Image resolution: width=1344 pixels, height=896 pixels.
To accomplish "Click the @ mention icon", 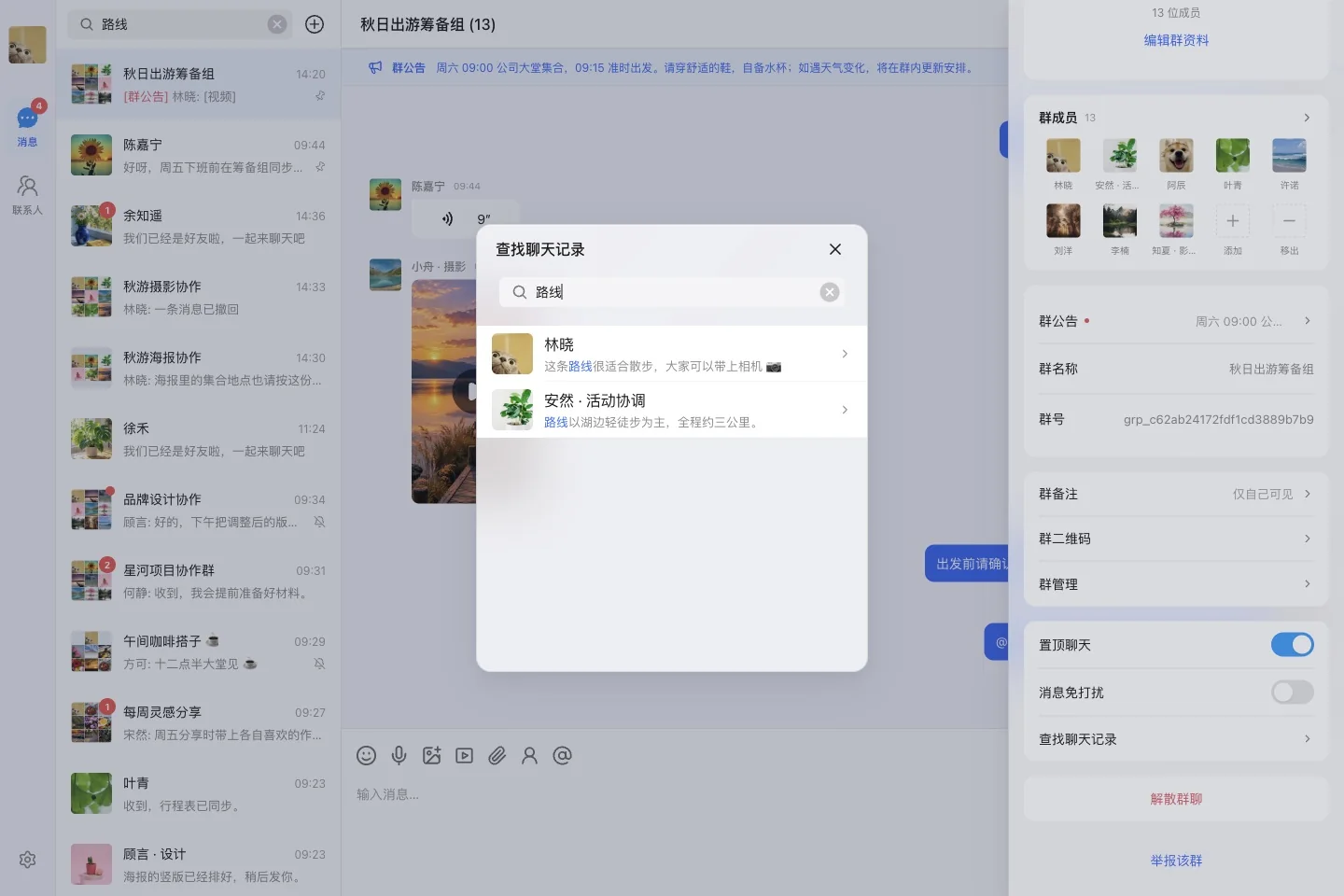I will pos(562,755).
